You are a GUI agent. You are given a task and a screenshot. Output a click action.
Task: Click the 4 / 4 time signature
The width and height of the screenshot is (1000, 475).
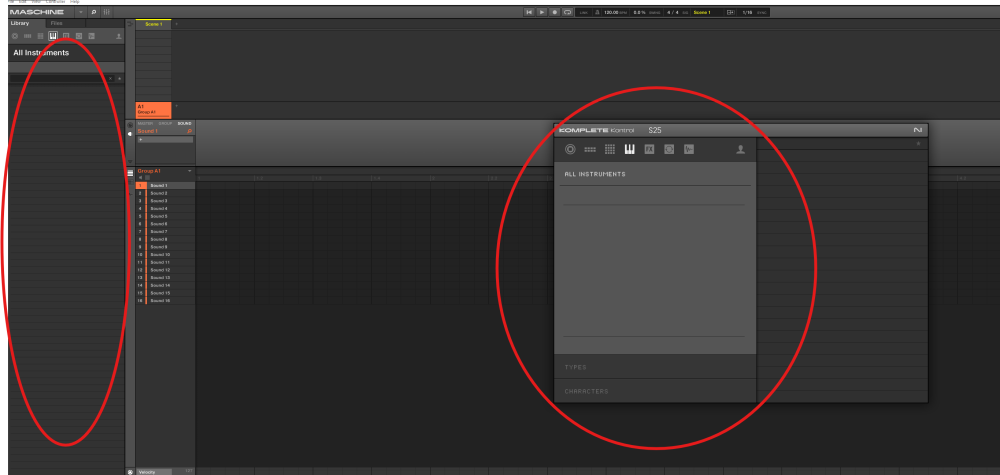(672, 12)
